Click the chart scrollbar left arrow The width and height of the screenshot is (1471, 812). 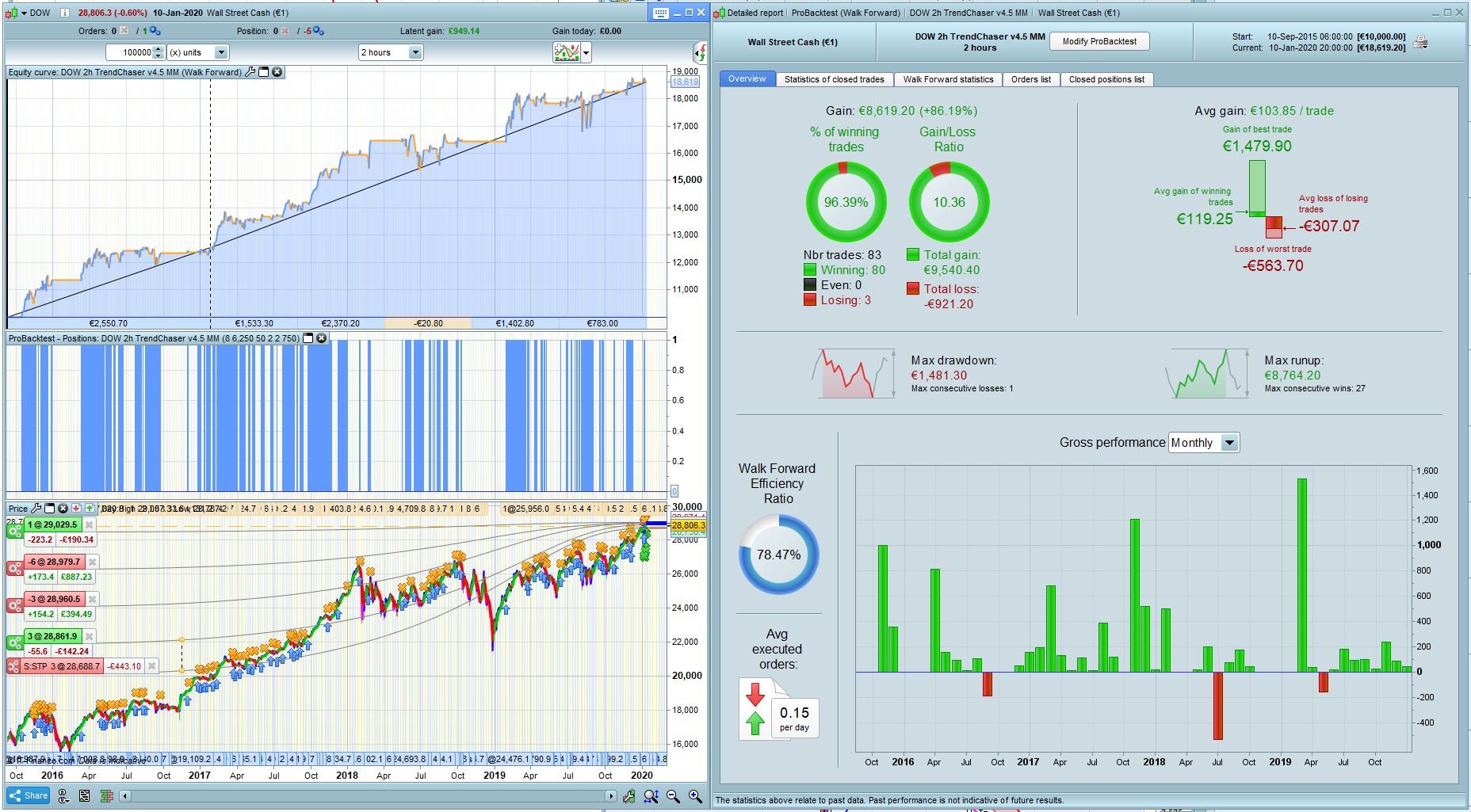(125, 796)
